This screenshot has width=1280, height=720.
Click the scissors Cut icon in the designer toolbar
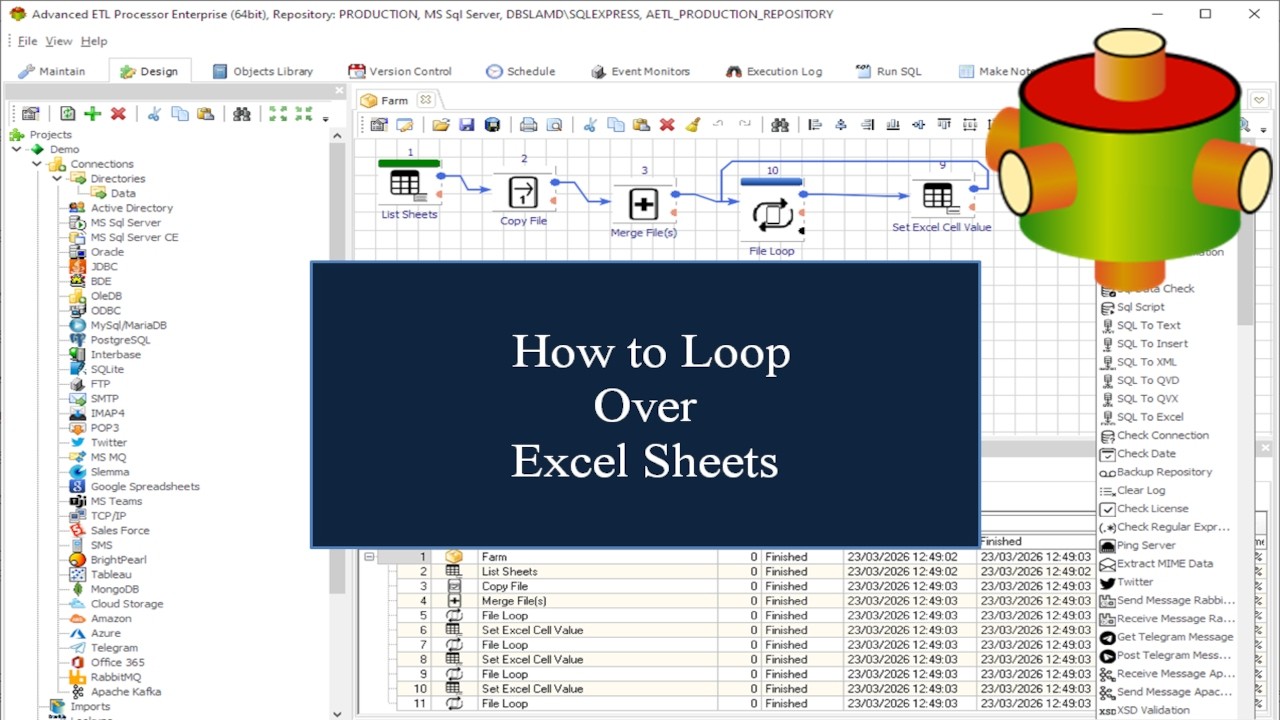point(590,125)
